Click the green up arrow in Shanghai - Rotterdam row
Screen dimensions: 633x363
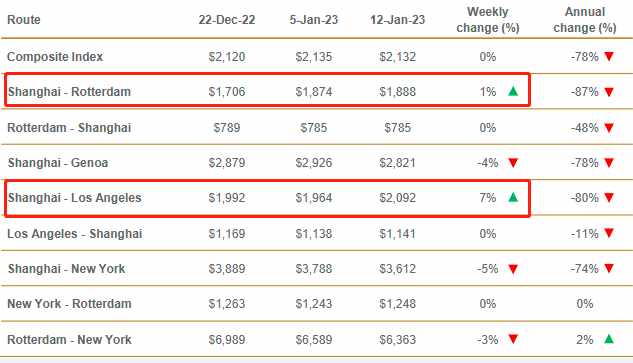(513, 91)
